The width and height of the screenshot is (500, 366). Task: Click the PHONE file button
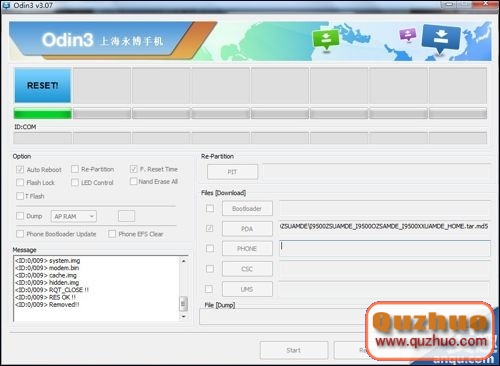click(x=247, y=249)
